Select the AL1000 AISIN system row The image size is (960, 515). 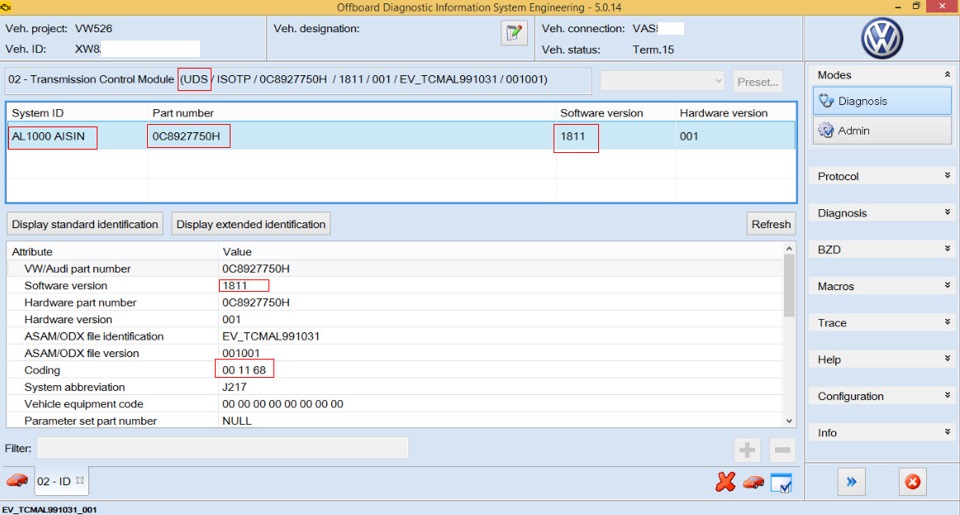click(x=402, y=136)
